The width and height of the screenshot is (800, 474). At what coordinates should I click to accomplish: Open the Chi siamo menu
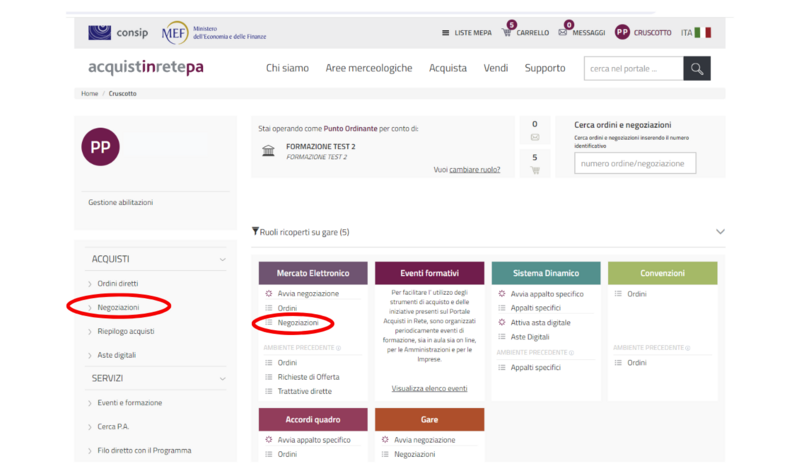pyautogui.click(x=287, y=68)
